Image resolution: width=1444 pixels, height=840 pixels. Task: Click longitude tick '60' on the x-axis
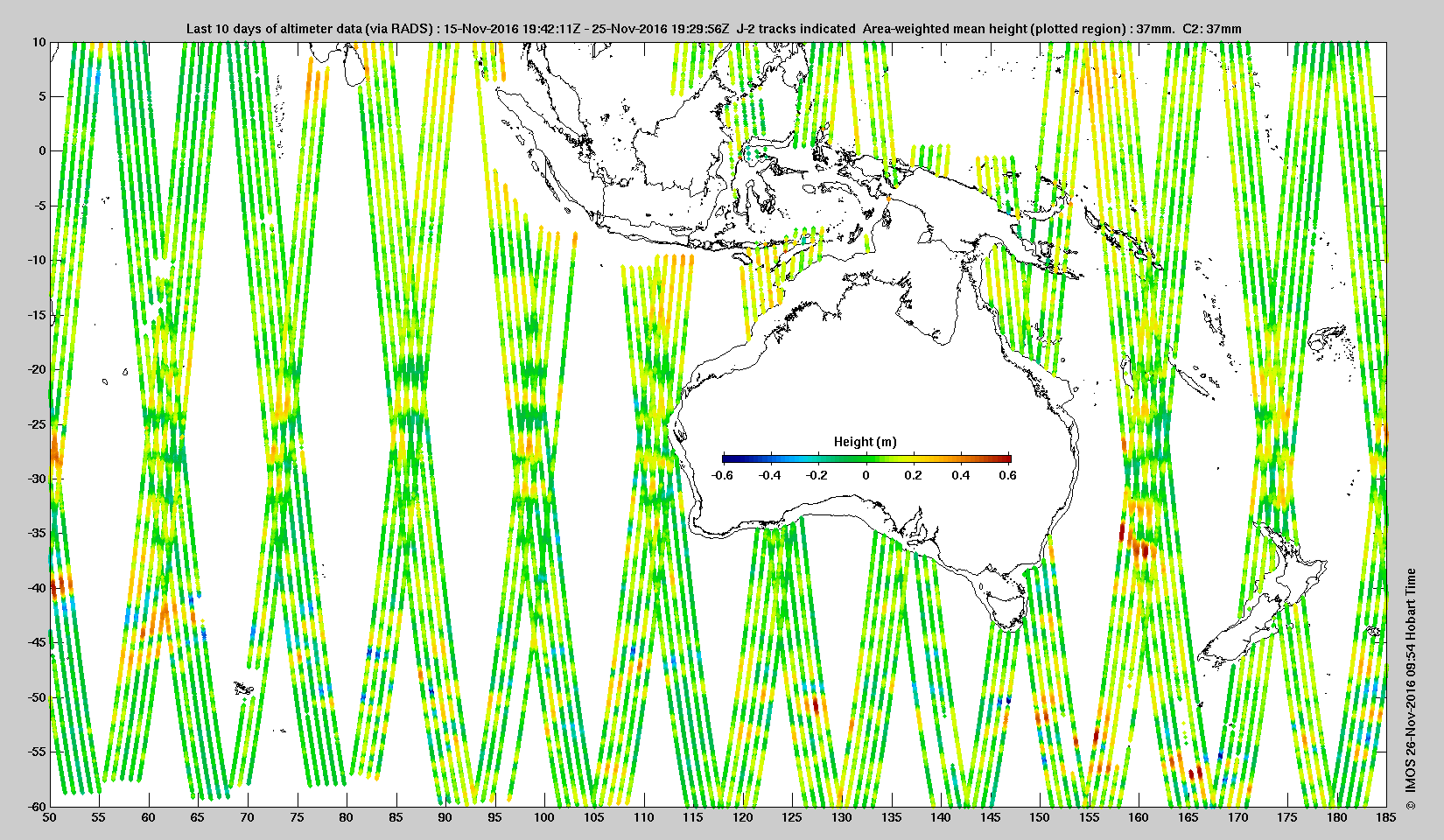click(x=149, y=818)
